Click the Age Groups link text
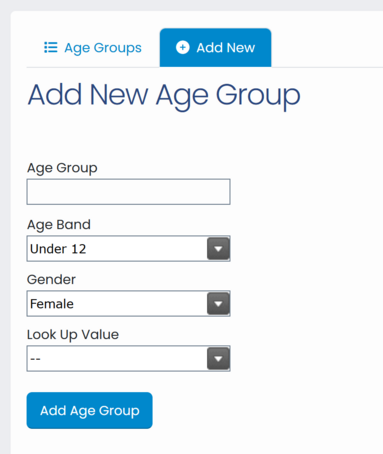 click(103, 48)
